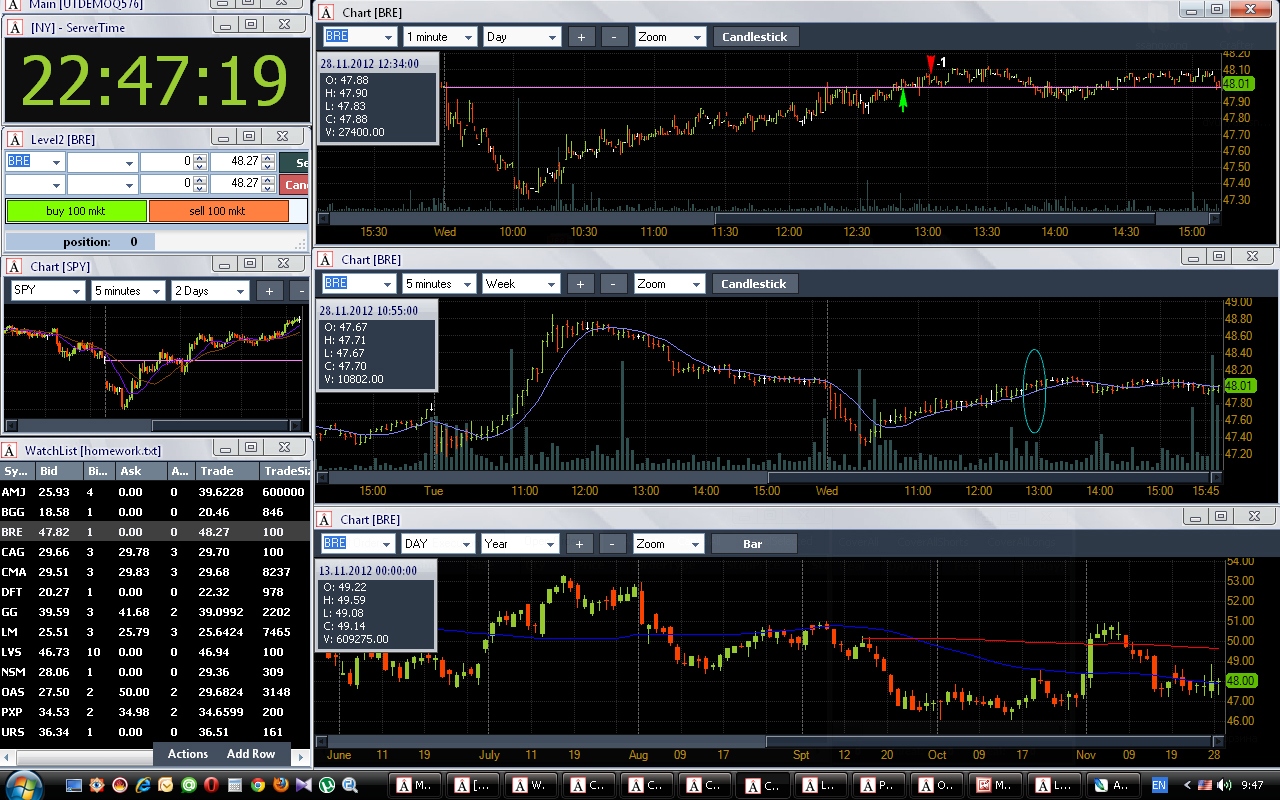This screenshot has width=1280, height=800.
Task: Click the buy 100 mkt button
Action: tap(76, 211)
